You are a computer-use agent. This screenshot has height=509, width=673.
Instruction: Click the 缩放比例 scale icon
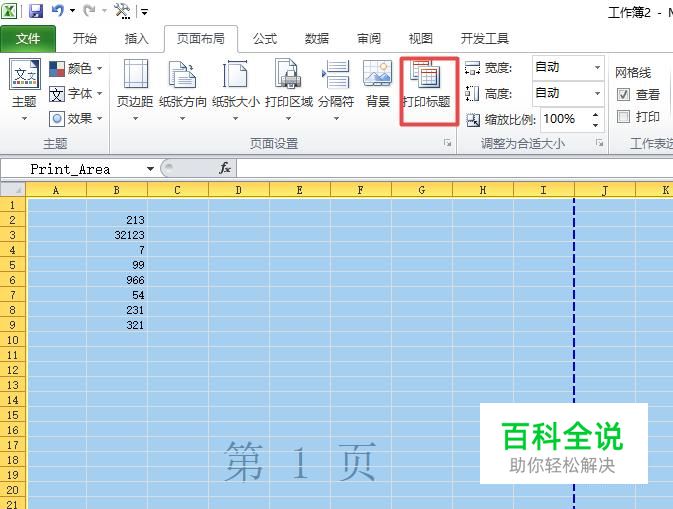473,120
